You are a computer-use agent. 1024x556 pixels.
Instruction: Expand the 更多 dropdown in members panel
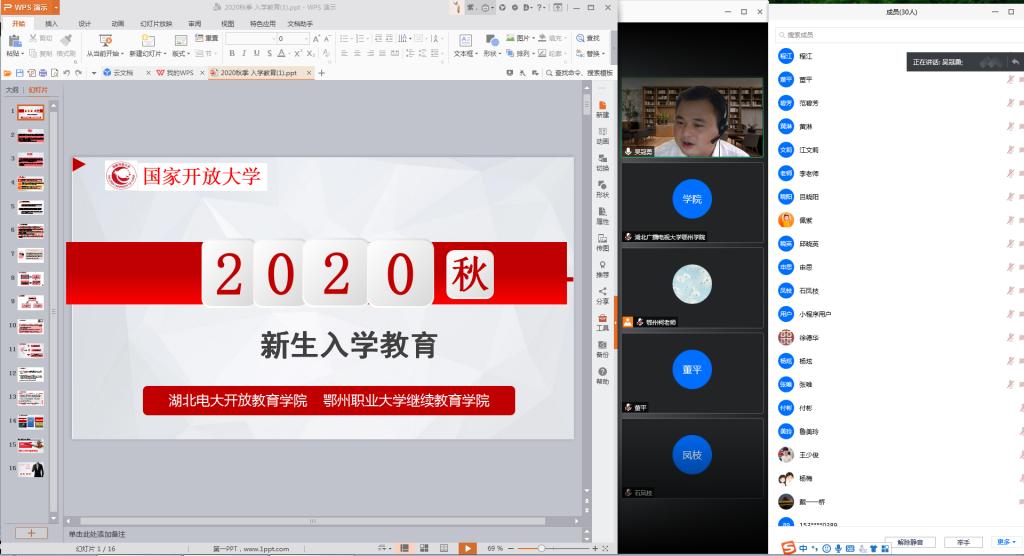[1004, 542]
